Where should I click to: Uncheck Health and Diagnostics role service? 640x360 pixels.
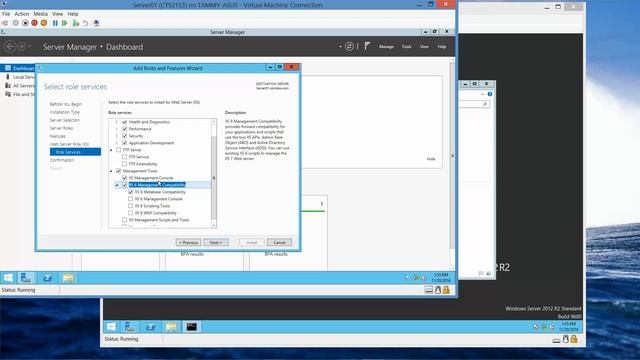click(x=124, y=122)
